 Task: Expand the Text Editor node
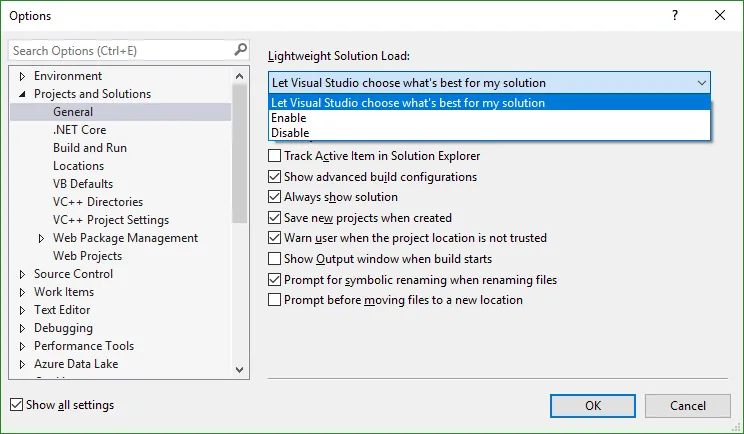click(x=22, y=310)
